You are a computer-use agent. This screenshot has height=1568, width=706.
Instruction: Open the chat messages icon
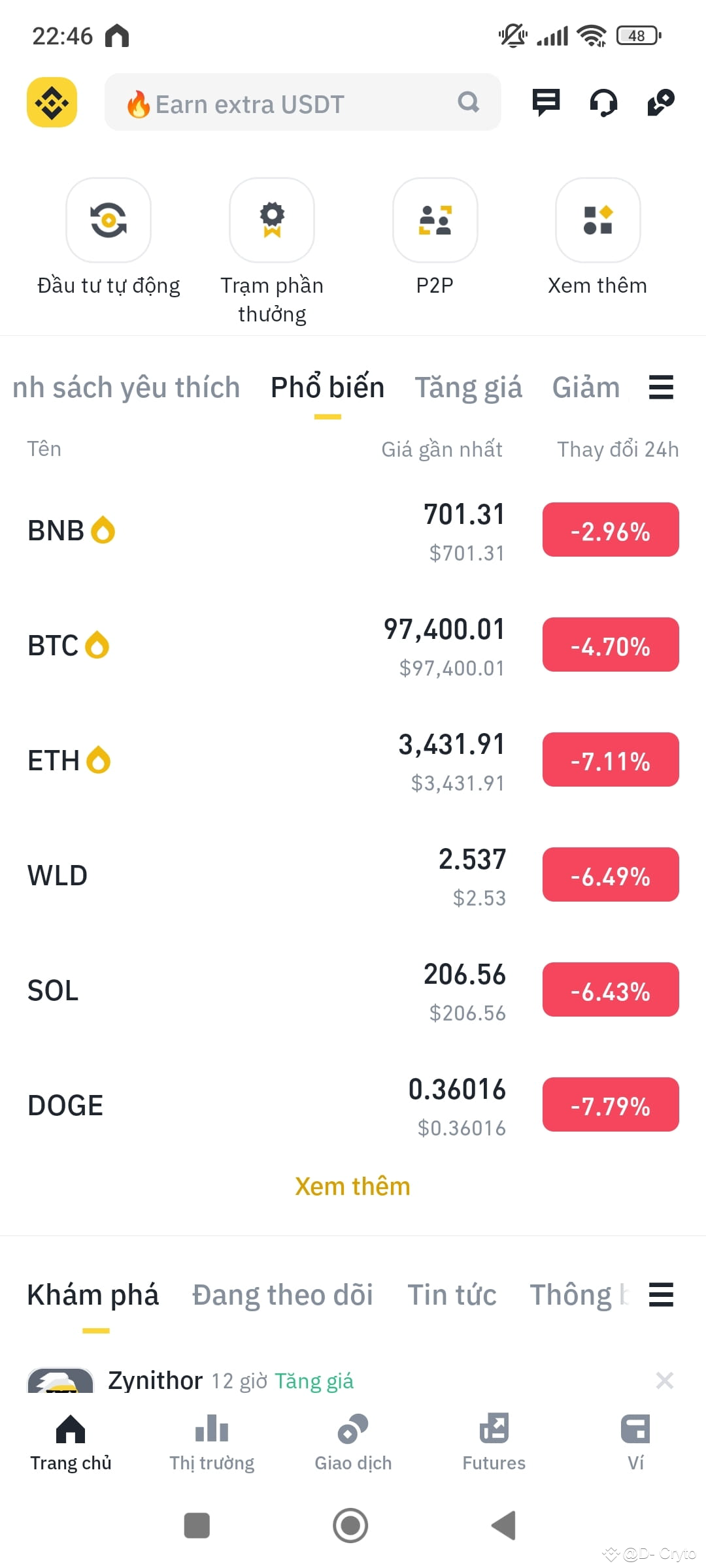coord(546,102)
